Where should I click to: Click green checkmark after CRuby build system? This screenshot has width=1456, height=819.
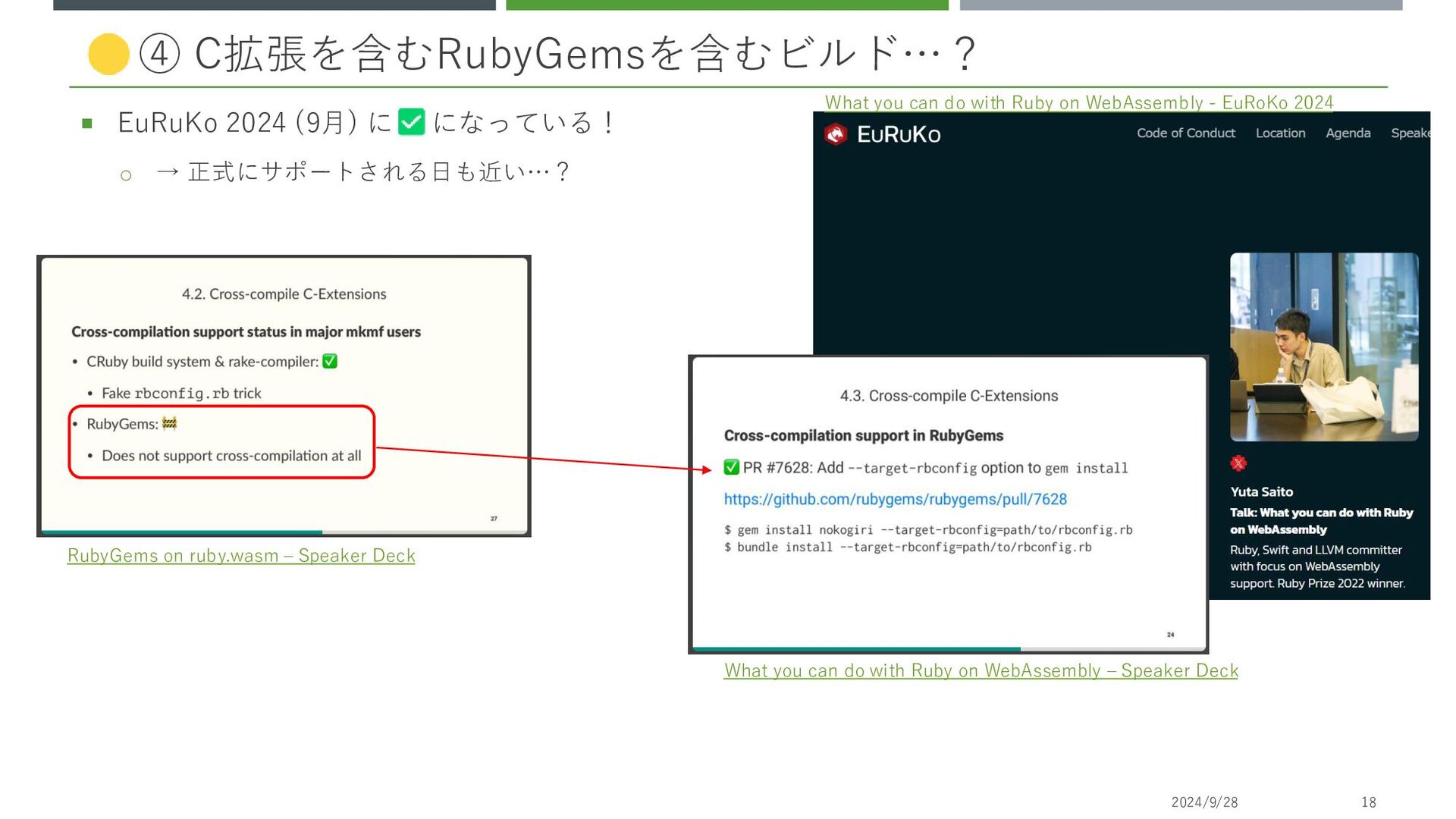pyautogui.click(x=330, y=362)
